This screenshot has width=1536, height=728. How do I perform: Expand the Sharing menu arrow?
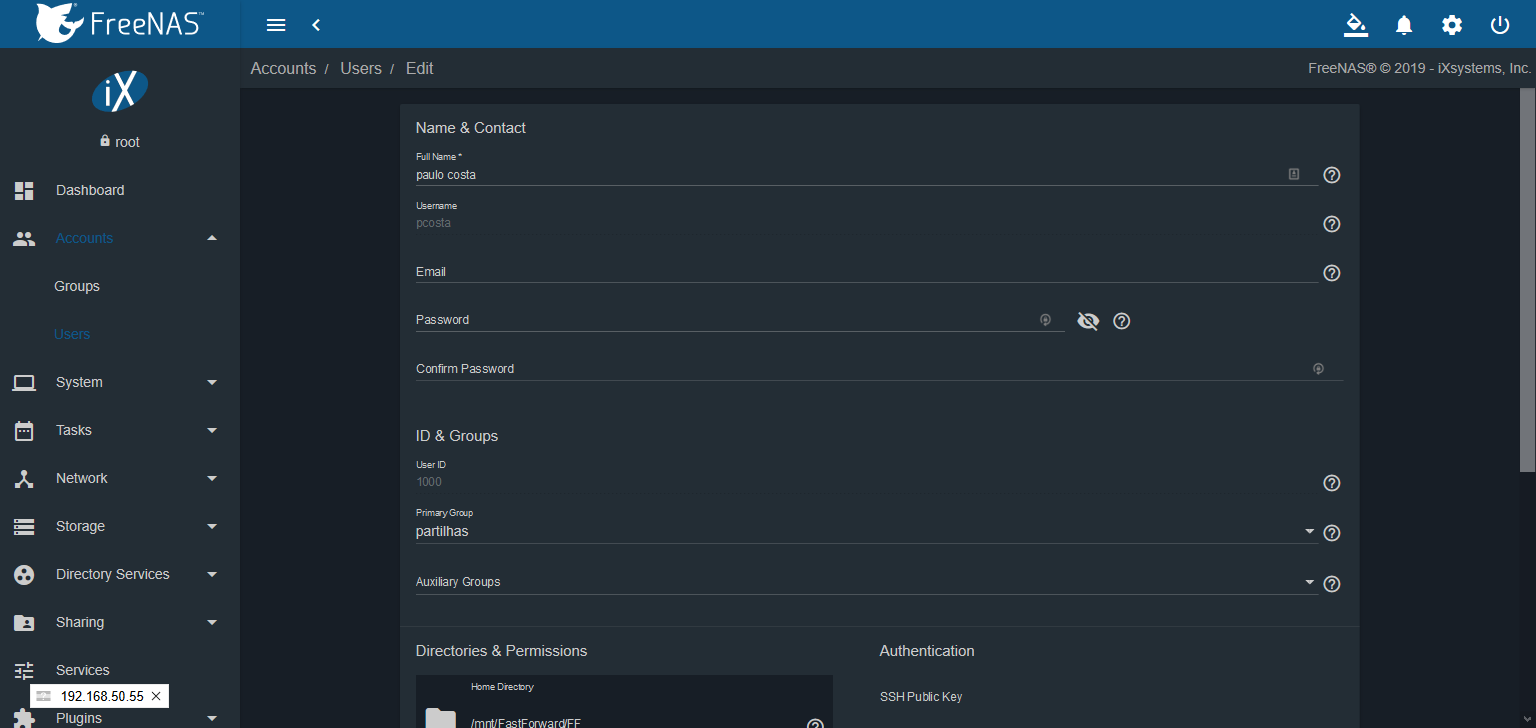tap(212, 622)
